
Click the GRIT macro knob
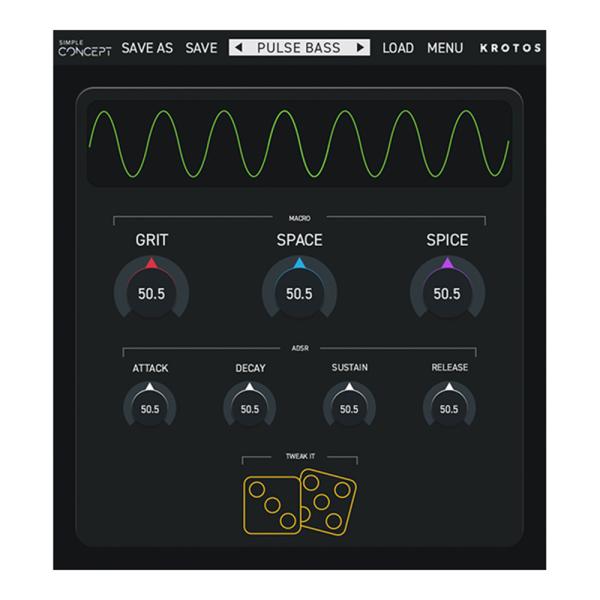[x=150, y=292]
